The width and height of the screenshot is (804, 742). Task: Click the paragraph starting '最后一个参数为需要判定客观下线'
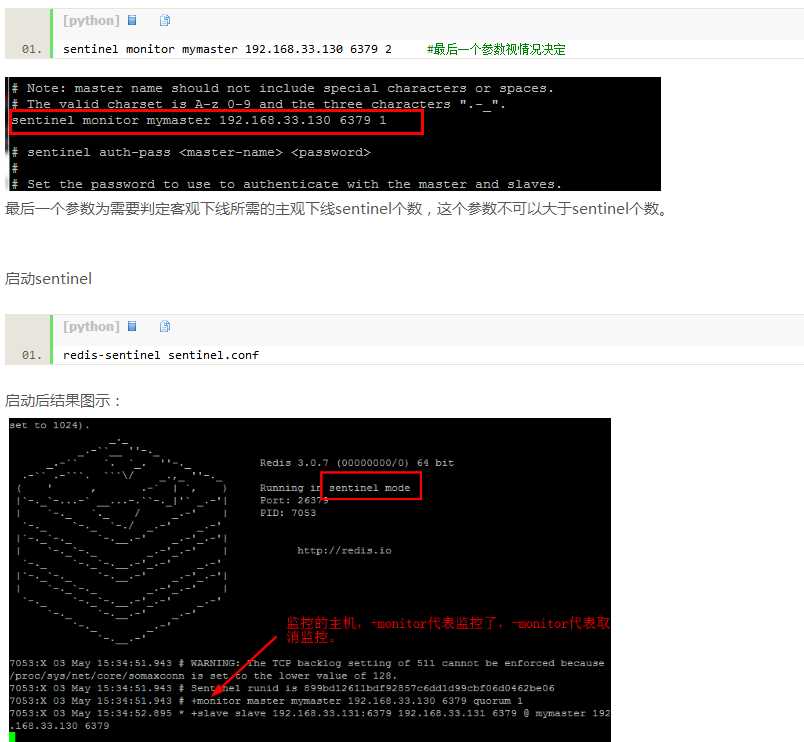coord(336,209)
